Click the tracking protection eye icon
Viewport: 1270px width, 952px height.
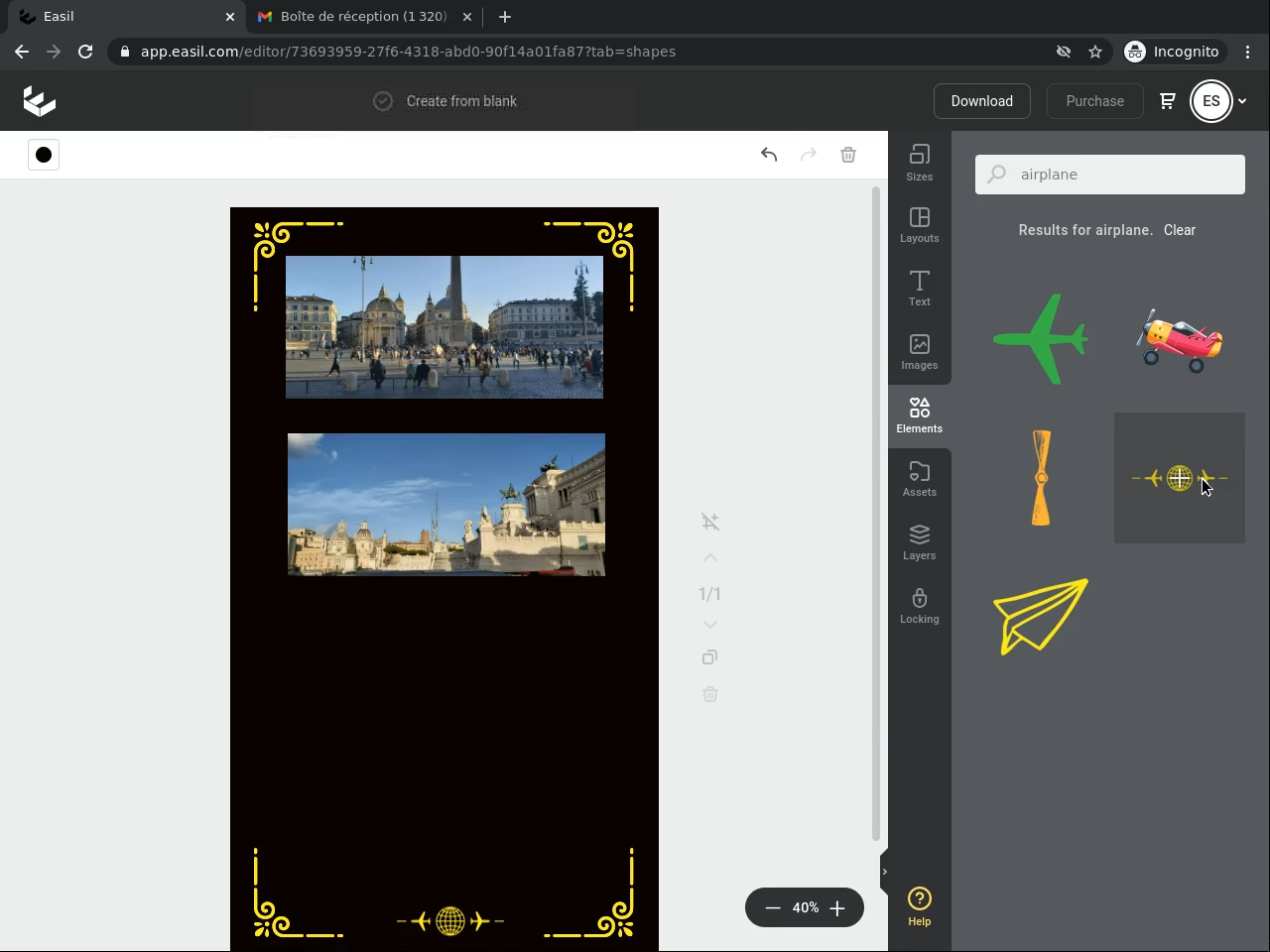click(x=1064, y=52)
